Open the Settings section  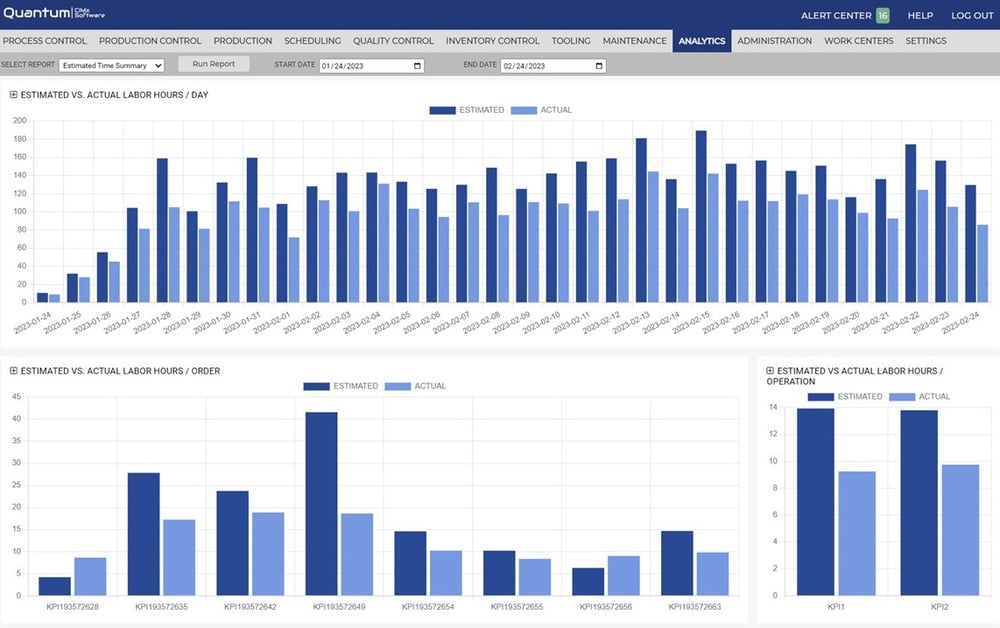925,41
